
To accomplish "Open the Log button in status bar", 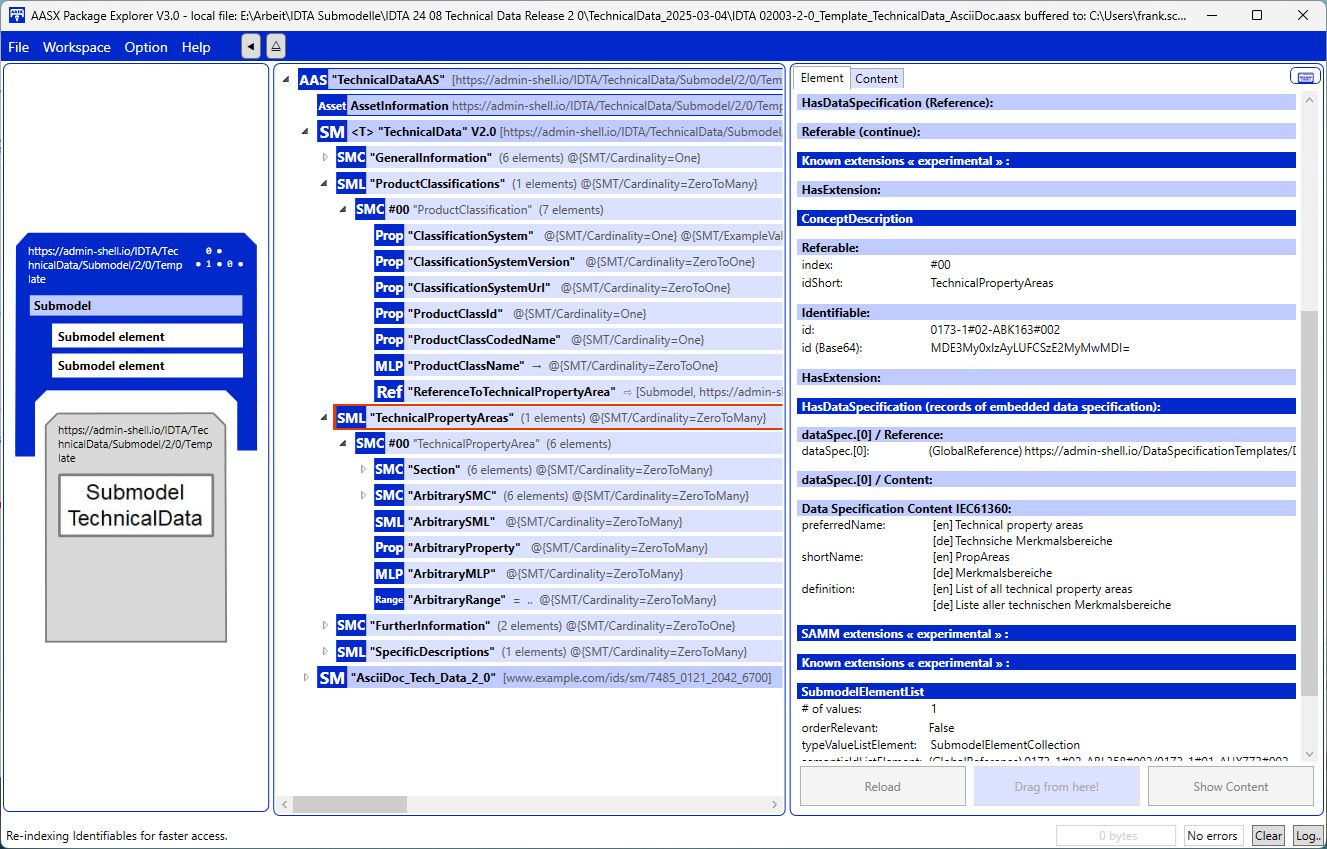I will (x=1307, y=836).
